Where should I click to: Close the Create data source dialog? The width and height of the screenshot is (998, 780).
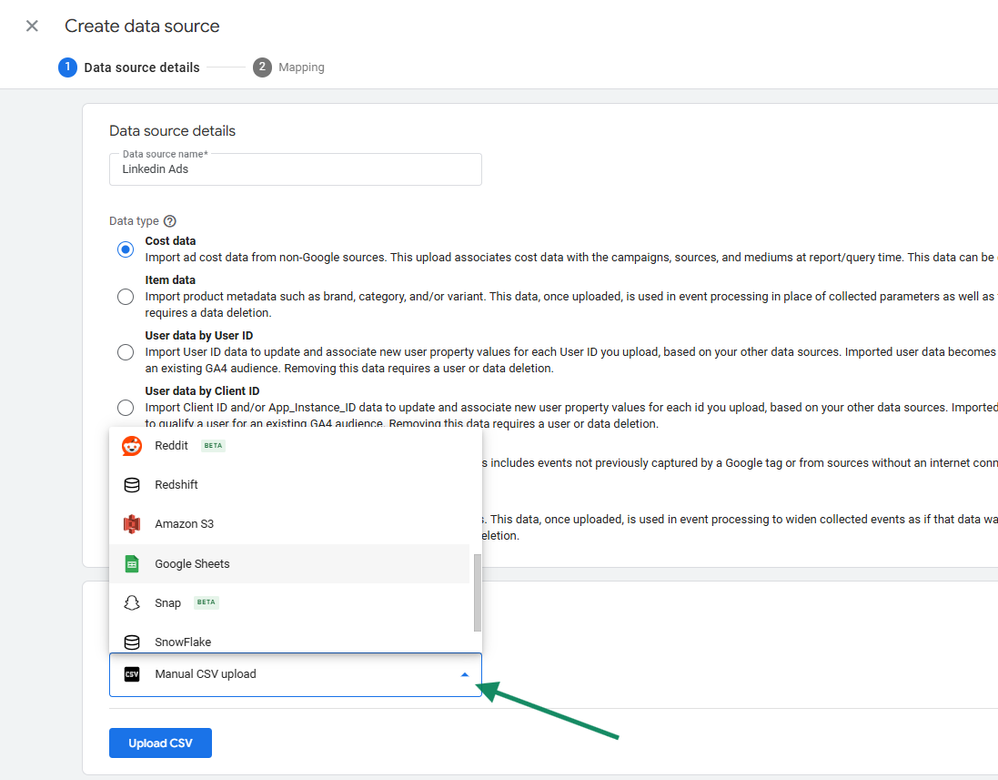(x=32, y=26)
